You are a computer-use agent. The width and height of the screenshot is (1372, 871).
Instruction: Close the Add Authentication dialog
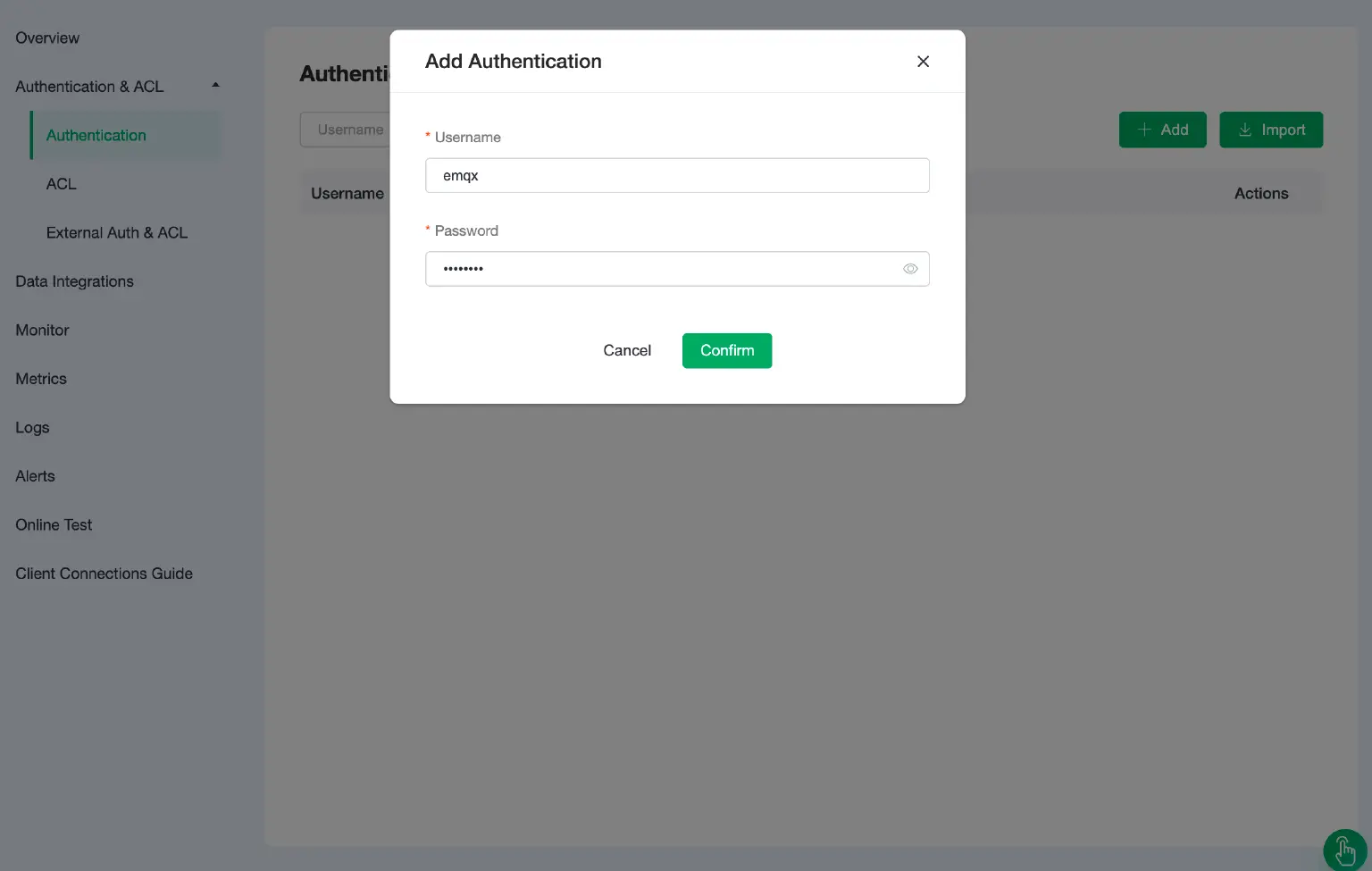coord(923,62)
